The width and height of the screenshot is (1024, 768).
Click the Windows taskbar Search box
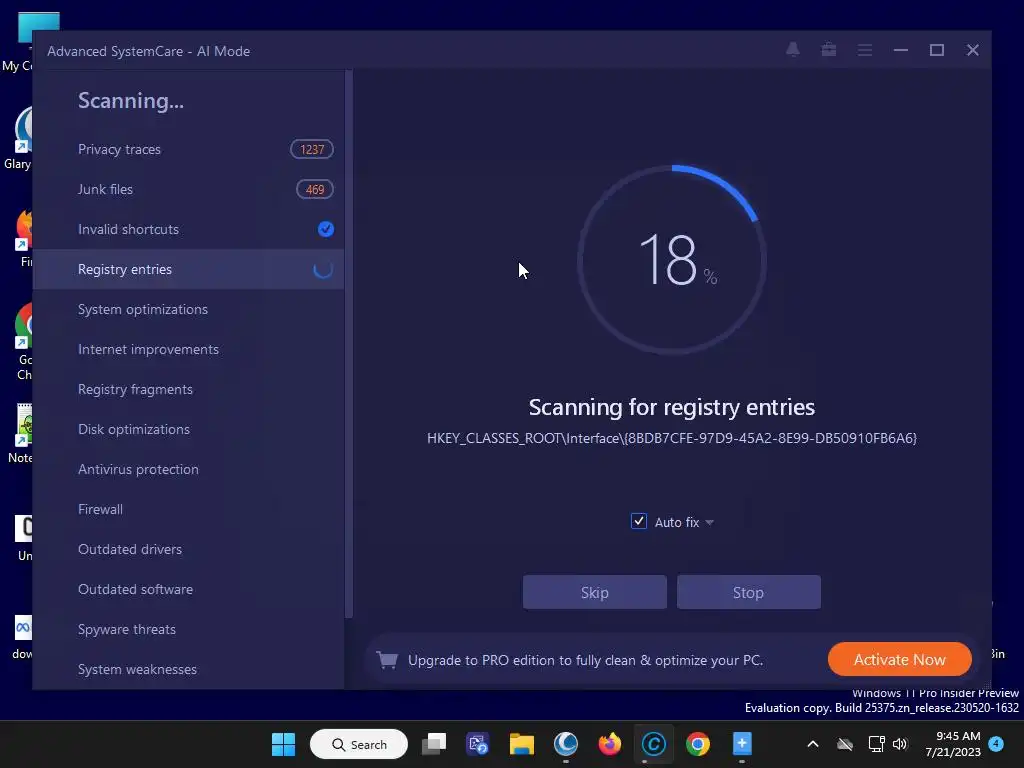pos(359,744)
